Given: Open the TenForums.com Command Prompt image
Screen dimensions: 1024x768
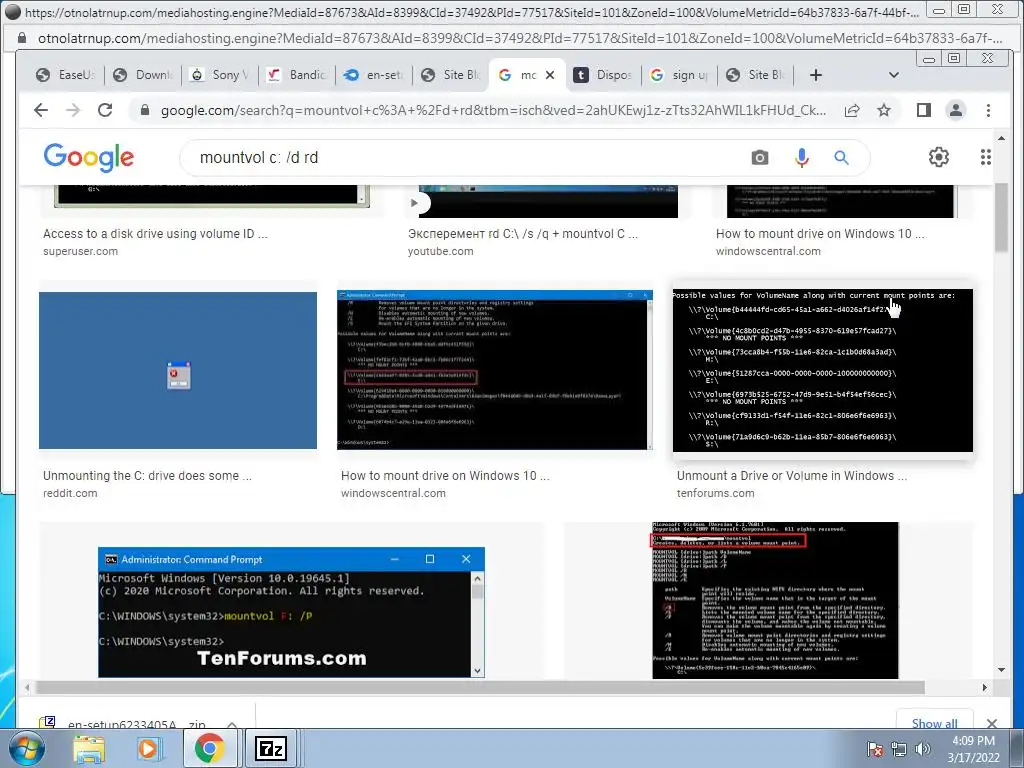Looking at the screenshot, I should coord(291,613).
